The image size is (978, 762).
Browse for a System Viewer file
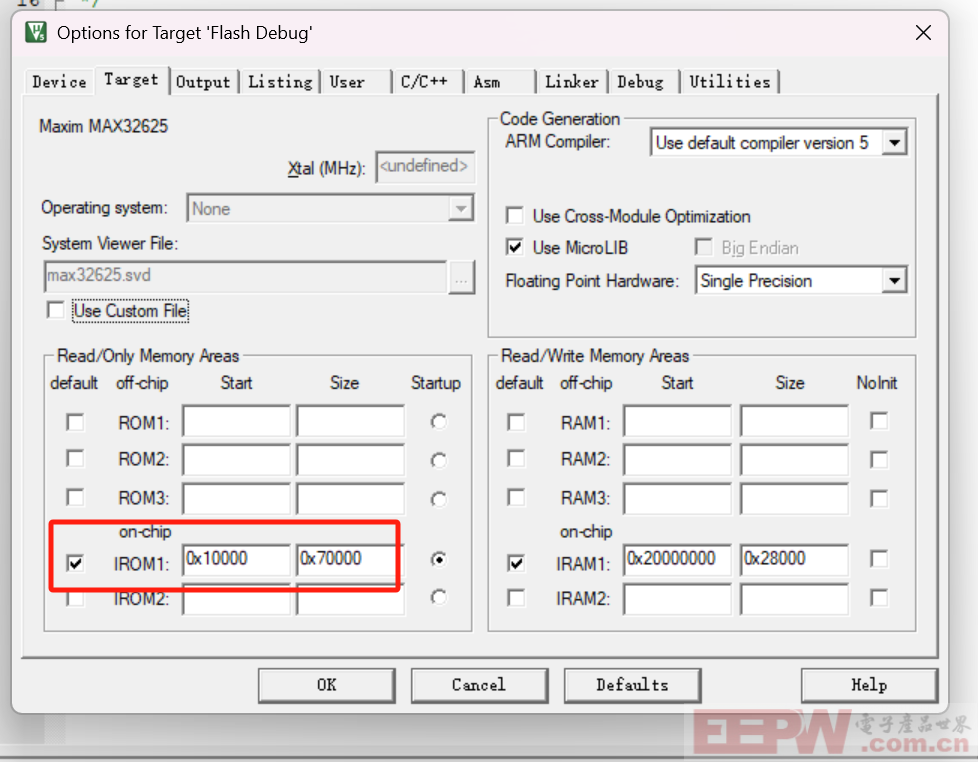point(462,277)
